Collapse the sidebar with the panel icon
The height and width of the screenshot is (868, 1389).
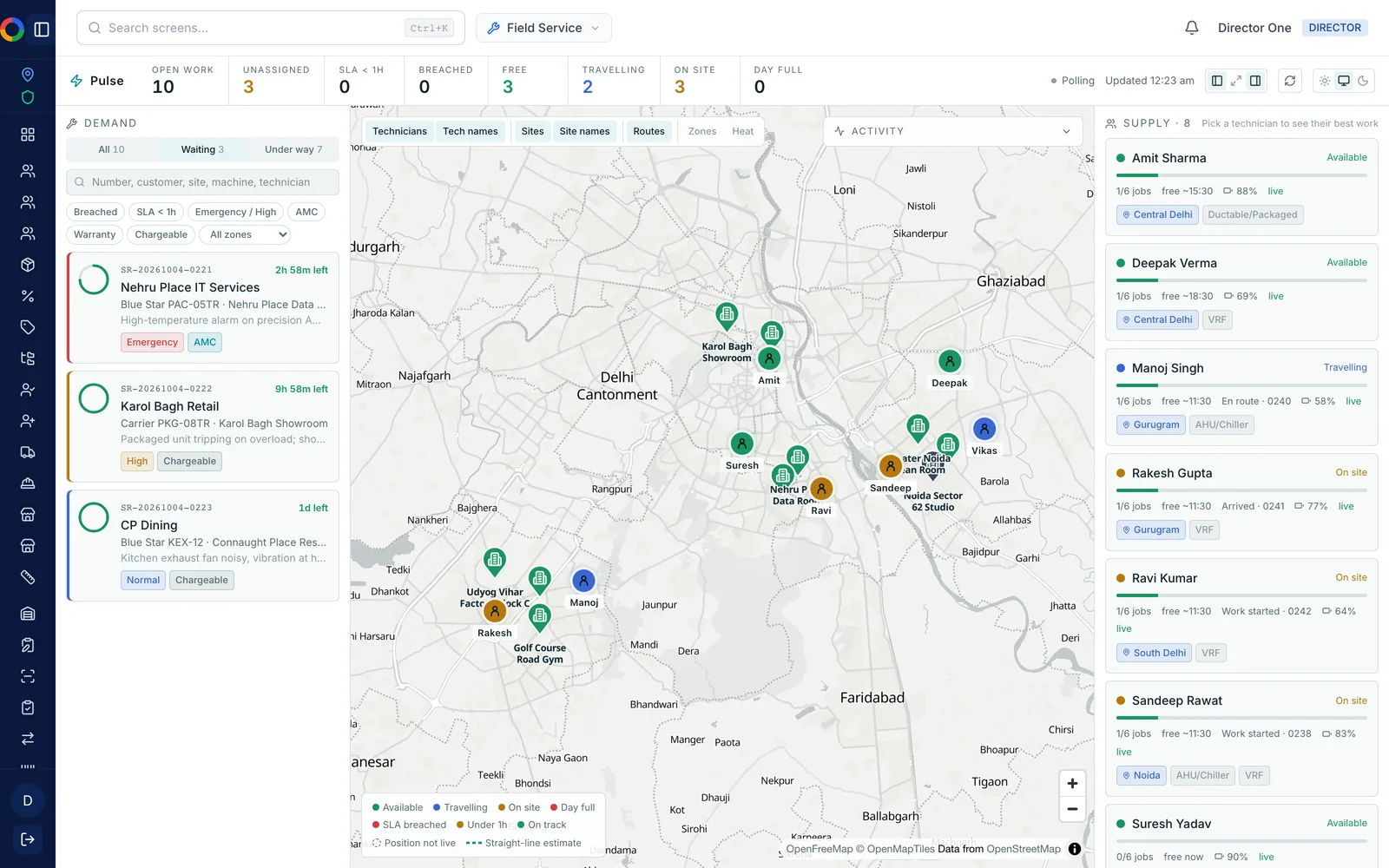pos(42,30)
